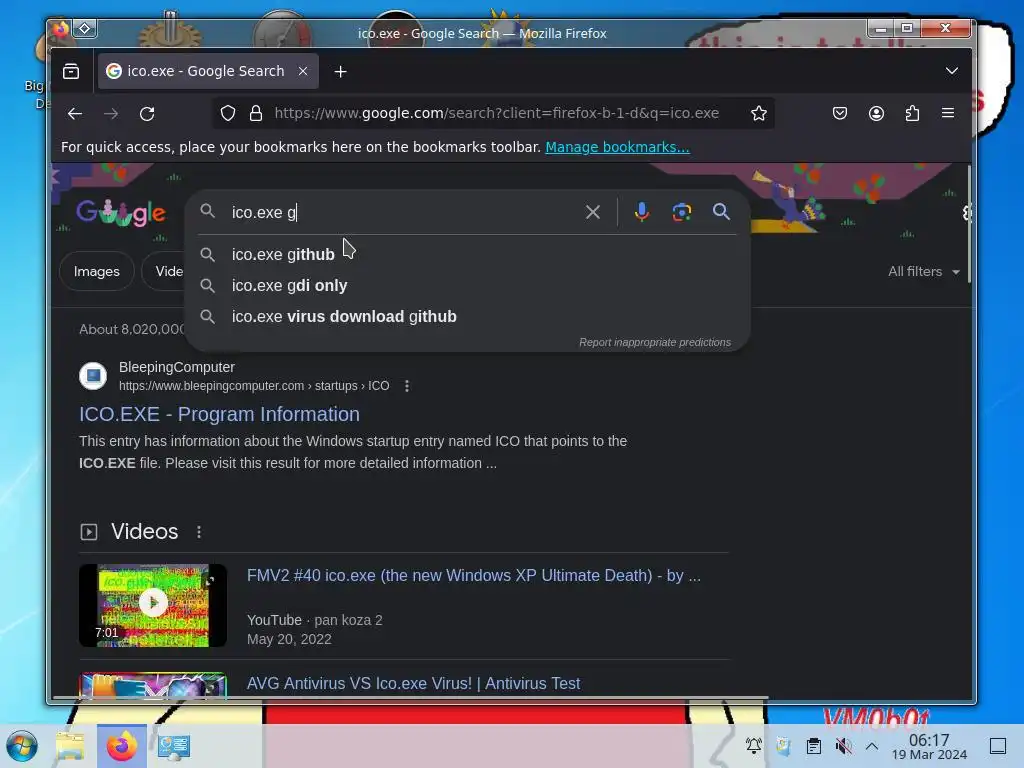Search by image with Google Lens icon
The height and width of the screenshot is (768, 1024).
point(682,212)
